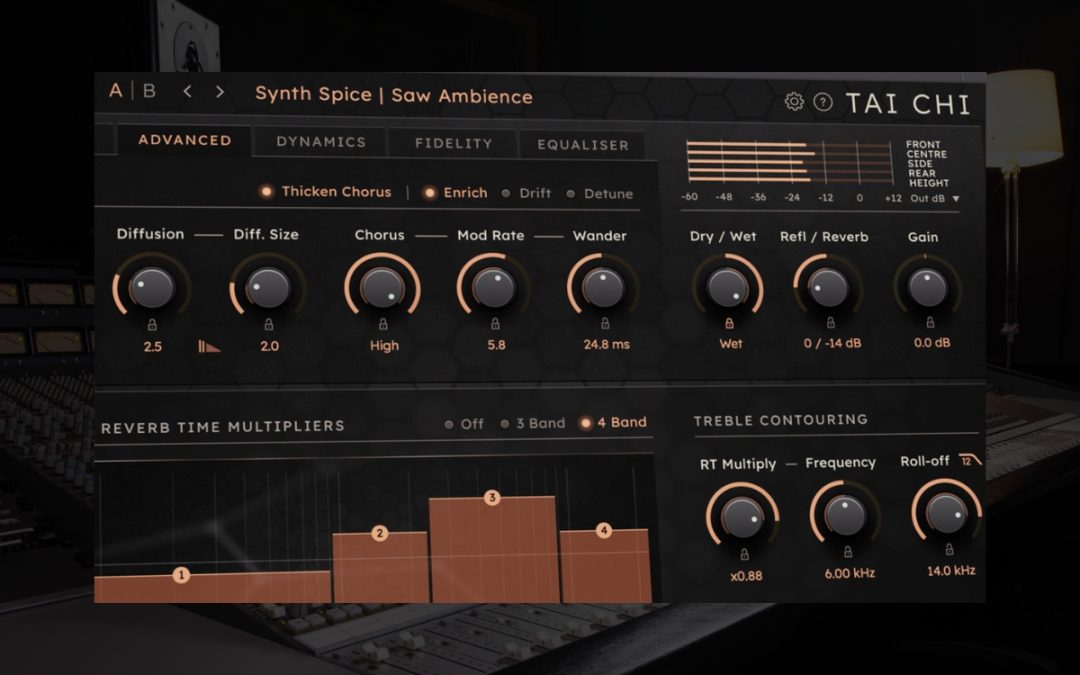Screen dimensions: 1080x675
Task: Switch to the EQUALISER tab
Action: (x=583, y=145)
